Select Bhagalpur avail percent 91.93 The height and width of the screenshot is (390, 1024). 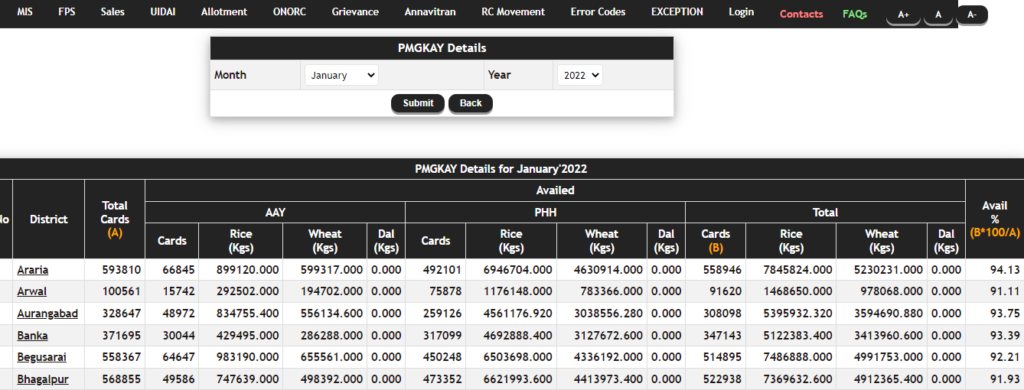tap(1005, 379)
